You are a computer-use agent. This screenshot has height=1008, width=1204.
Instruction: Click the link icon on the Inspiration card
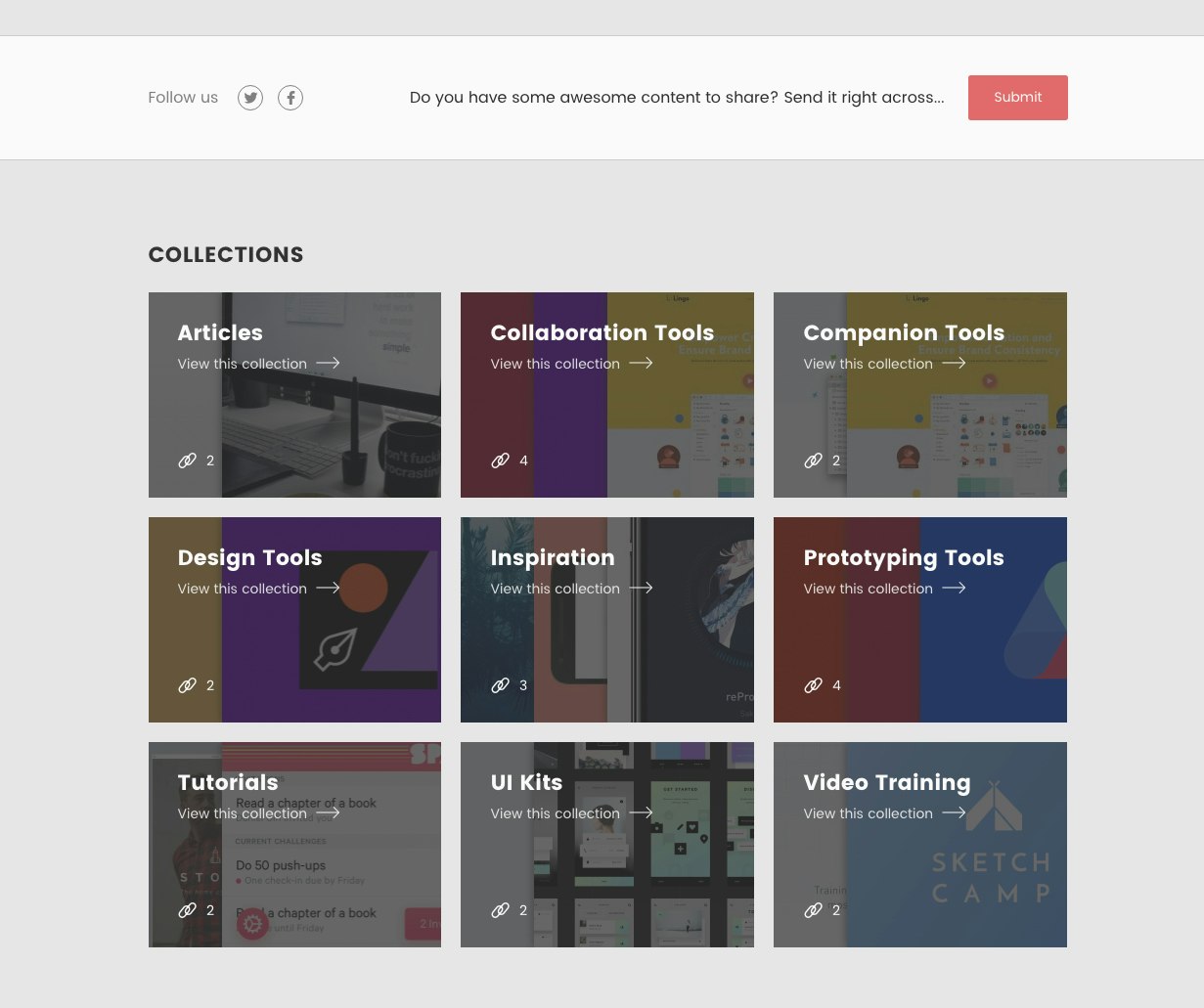(500, 685)
